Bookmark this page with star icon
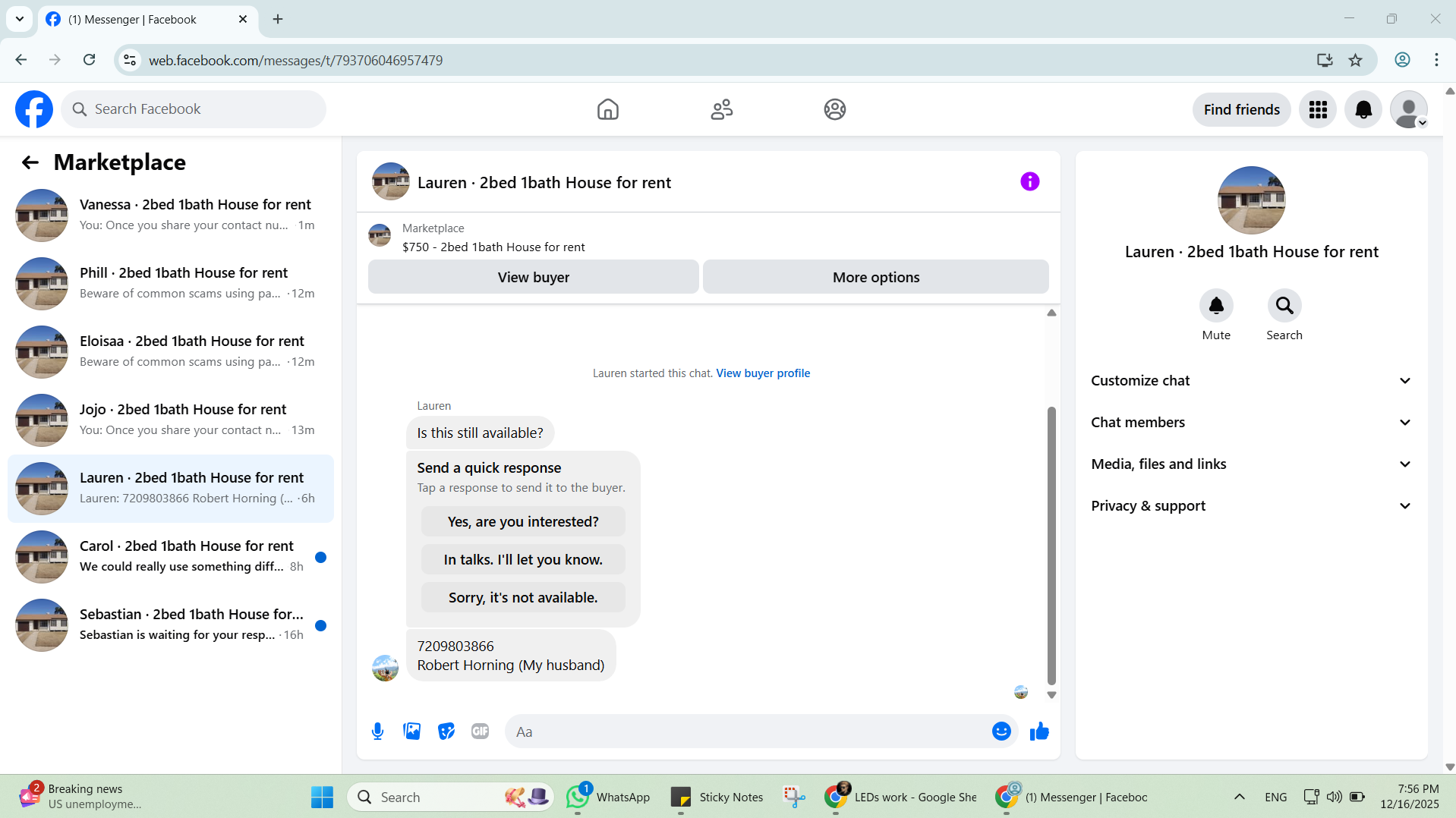 click(1356, 60)
